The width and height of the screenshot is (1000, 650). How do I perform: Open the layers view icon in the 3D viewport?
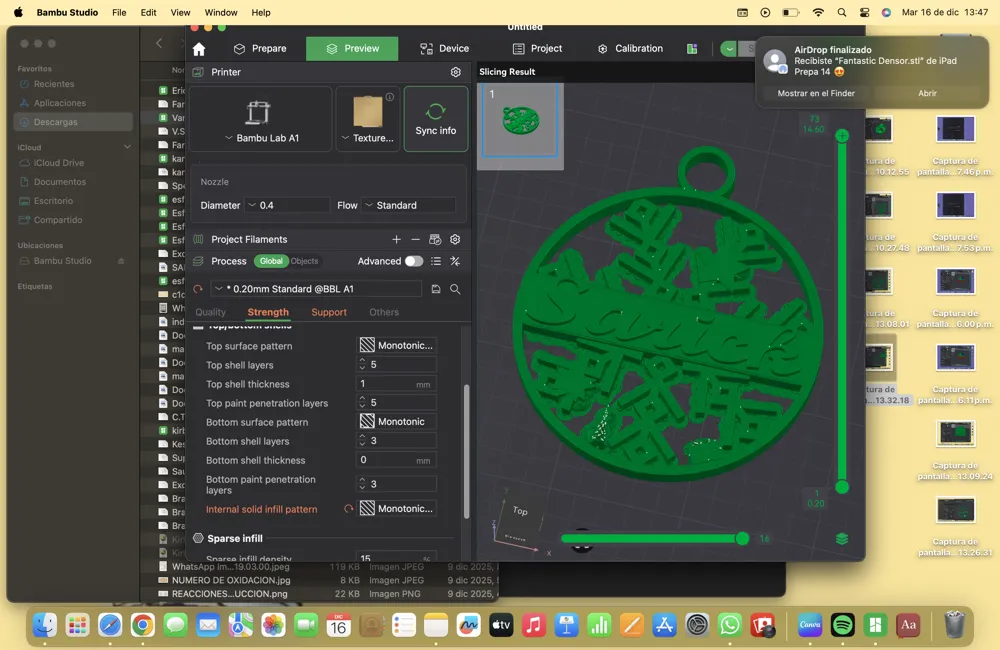(842, 539)
